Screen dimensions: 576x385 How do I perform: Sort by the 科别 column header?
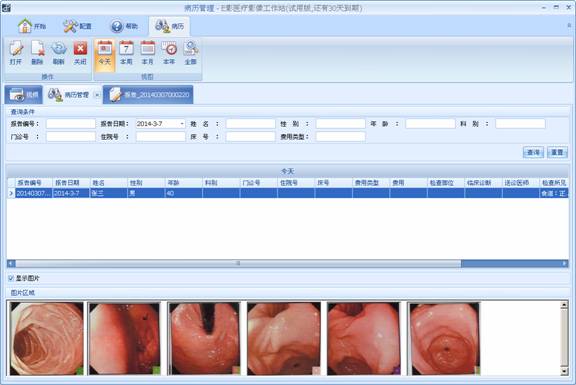(221, 183)
